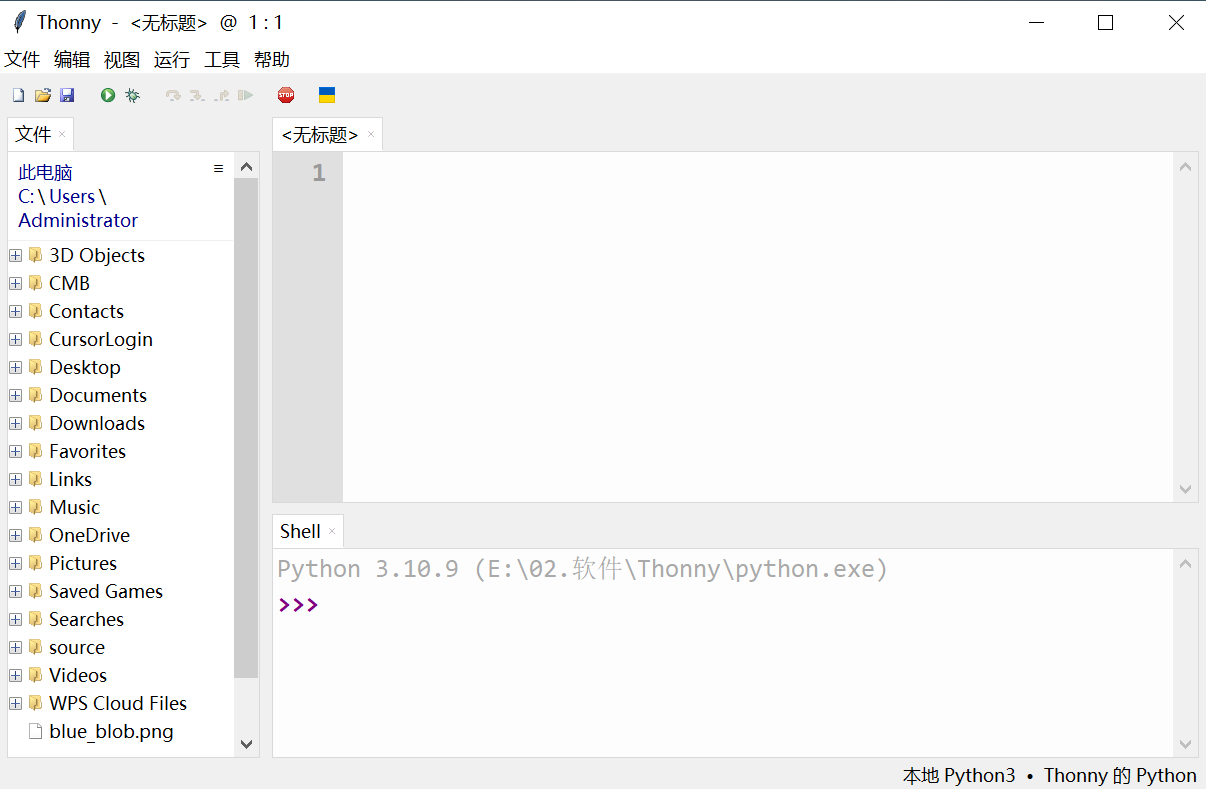Click the file panel scrollbar up arrow
Screen dimensions: 1206x789
click(x=246, y=166)
